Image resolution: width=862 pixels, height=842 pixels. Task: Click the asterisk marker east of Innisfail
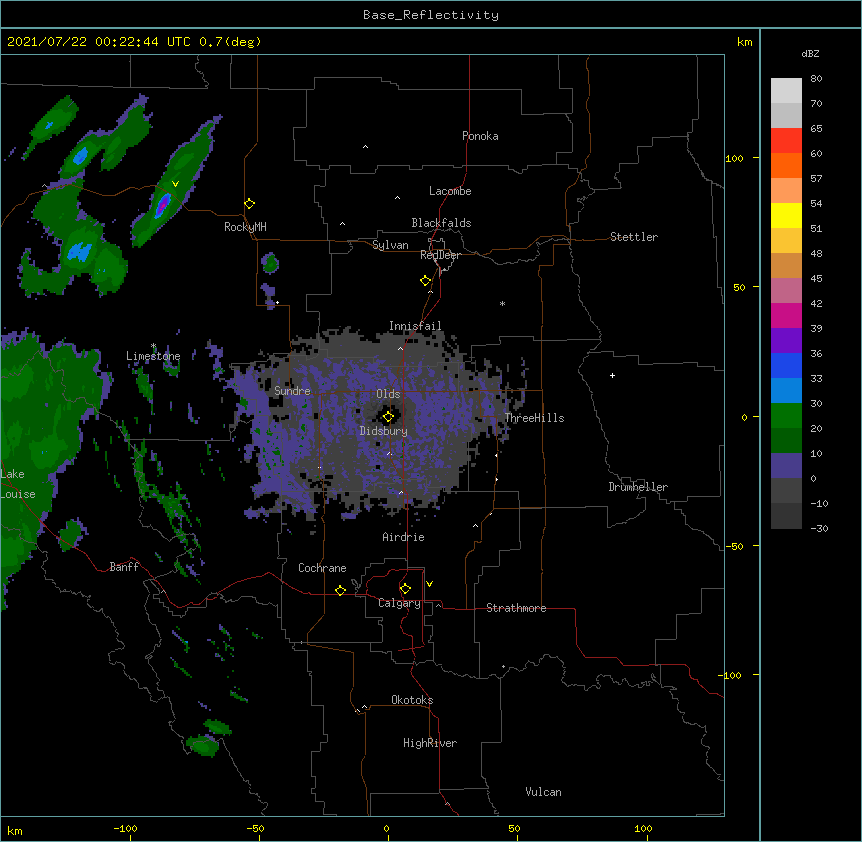coord(502,303)
